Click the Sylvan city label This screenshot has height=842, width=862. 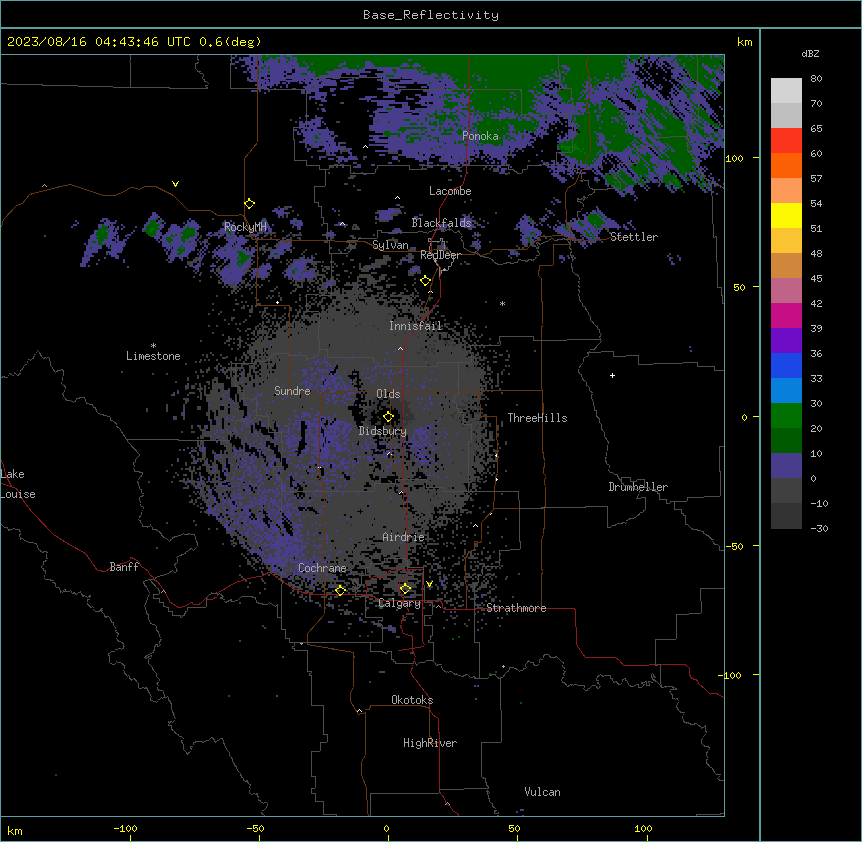(390, 245)
